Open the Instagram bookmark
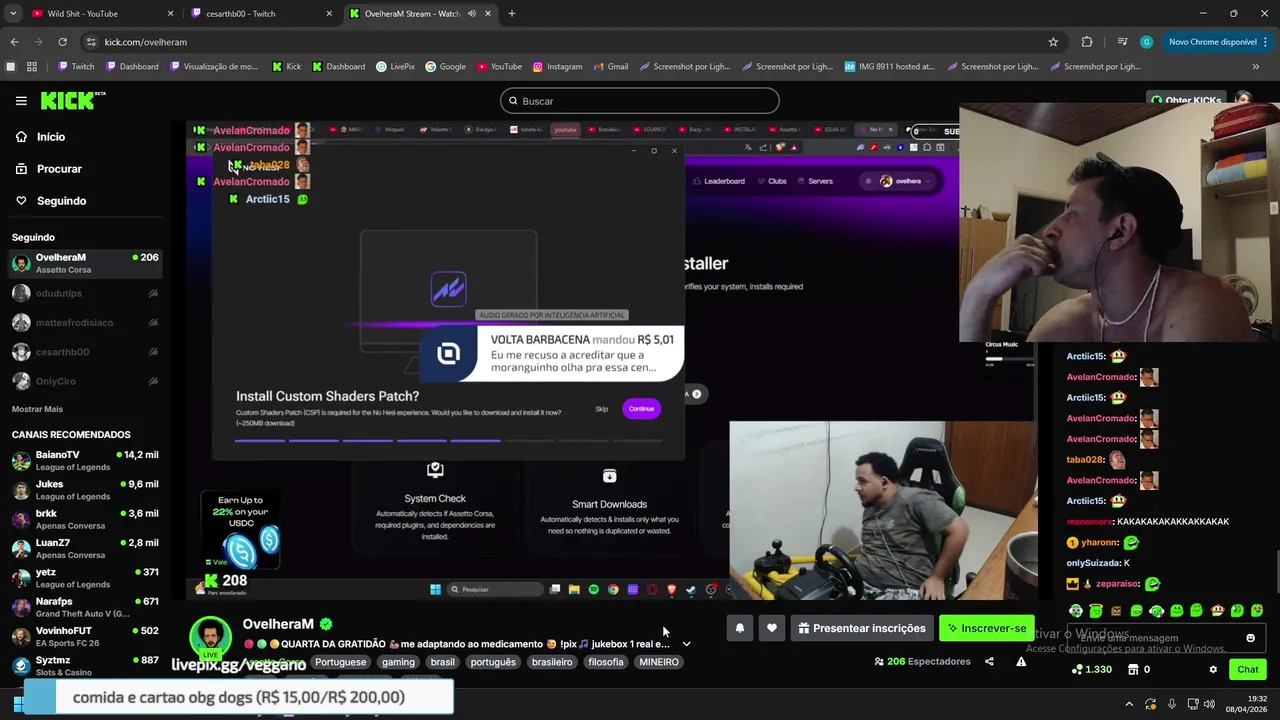Screen dimensions: 1280x720 pyautogui.click(x=557, y=67)
